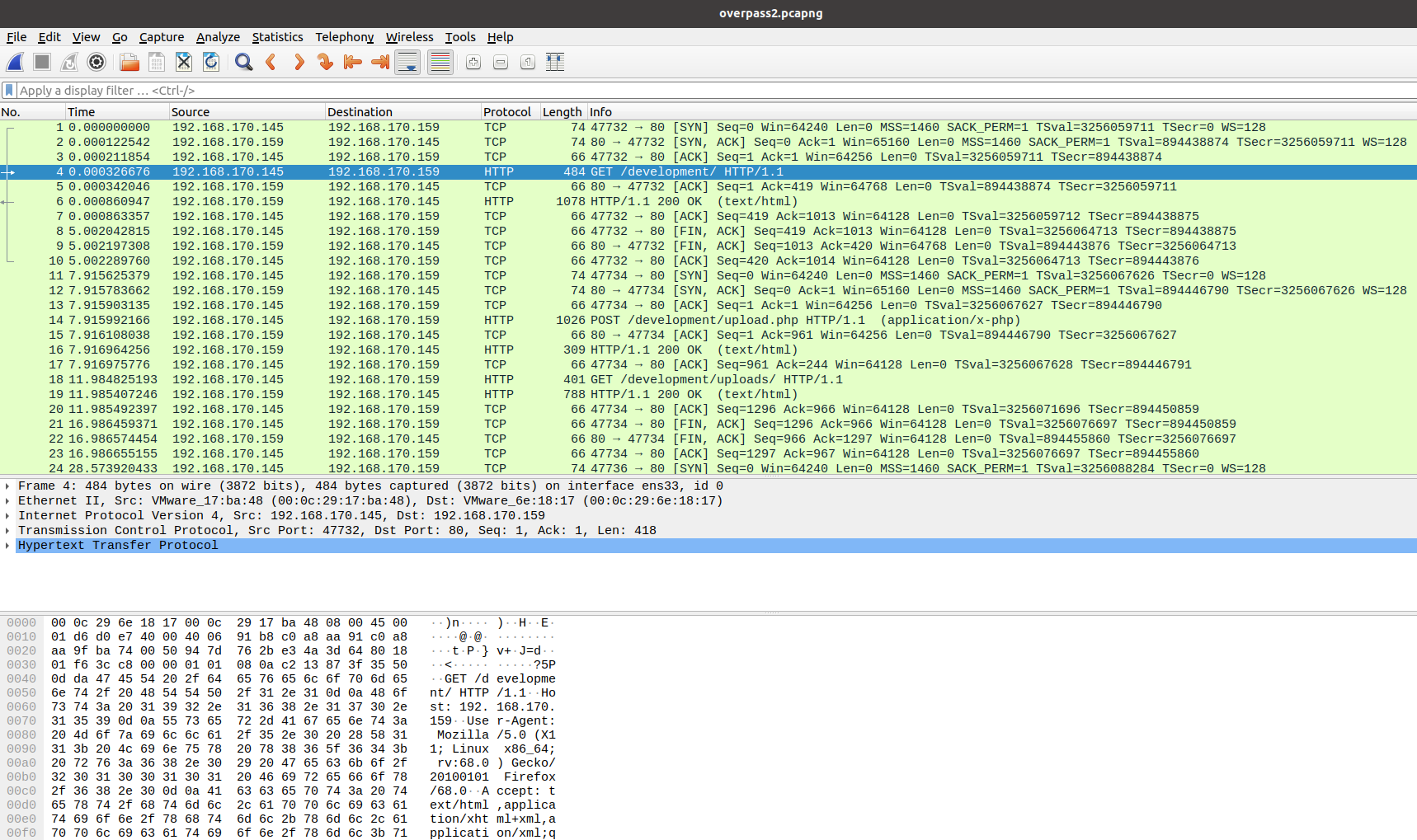Find a packet with the magnifier icon
The height and width of the screenshot is (840, 1417).
[244, 62]
